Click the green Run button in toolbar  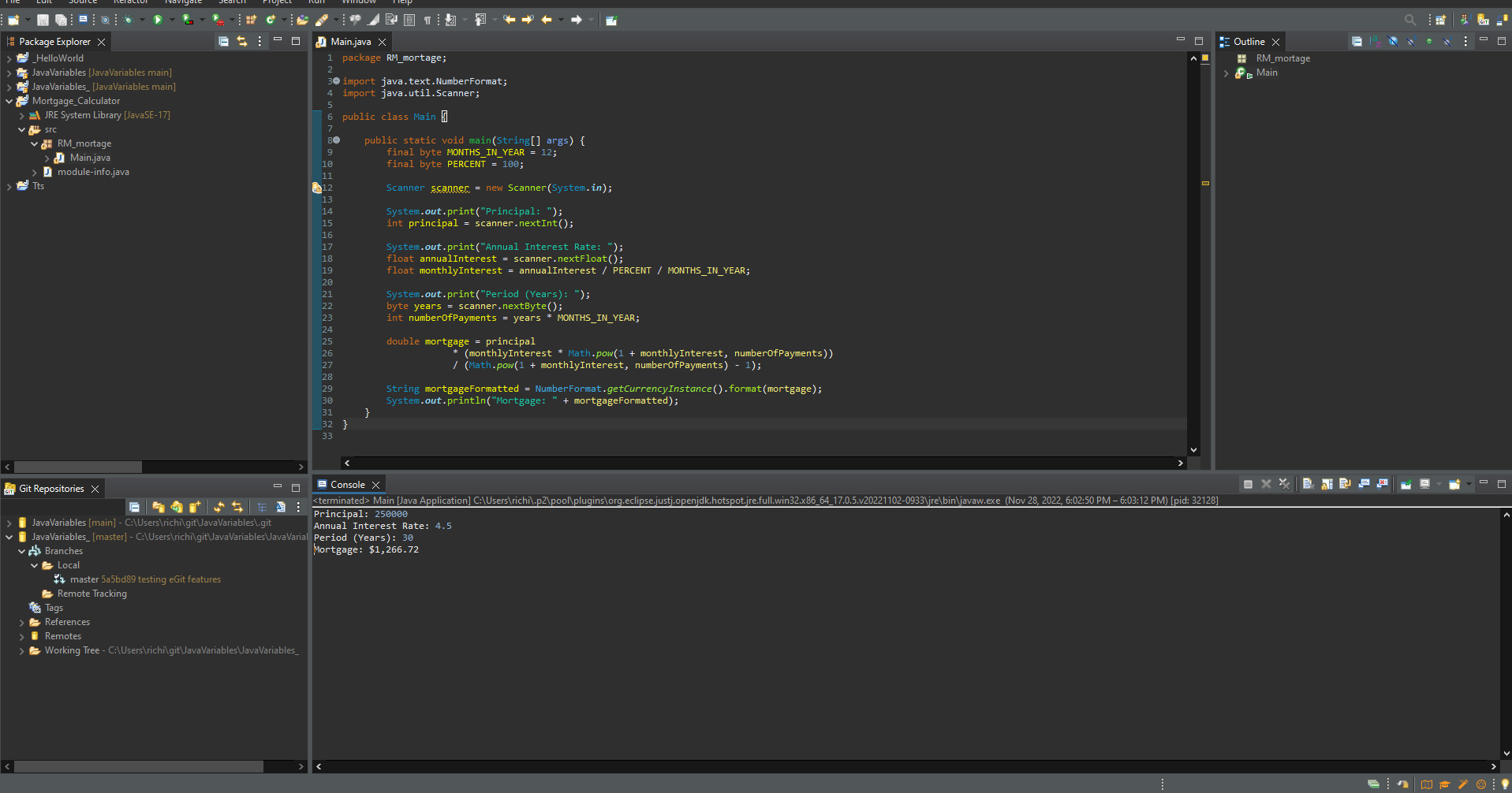(158, 20)
